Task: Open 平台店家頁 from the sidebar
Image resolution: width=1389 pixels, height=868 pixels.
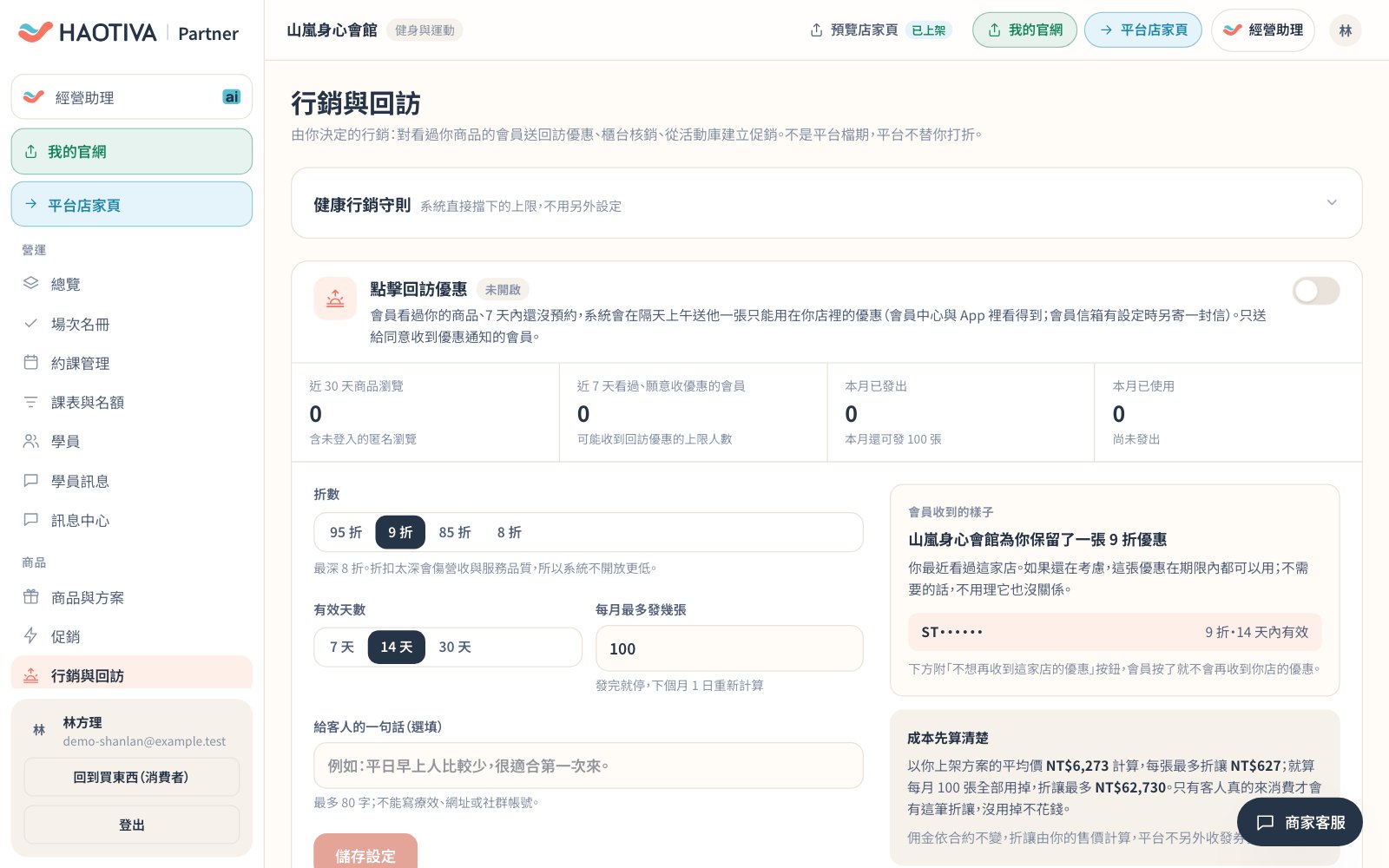Action: click(132, 204)
